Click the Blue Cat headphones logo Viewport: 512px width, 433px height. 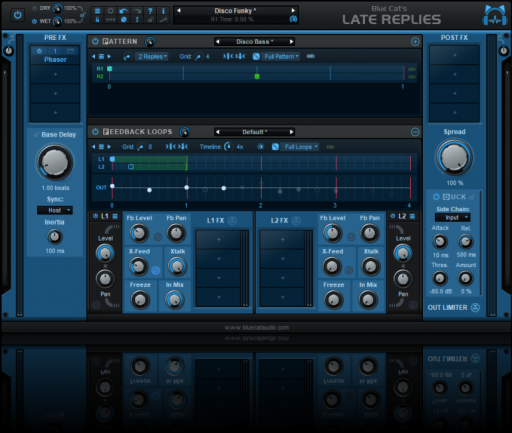(x=495, y=15)
